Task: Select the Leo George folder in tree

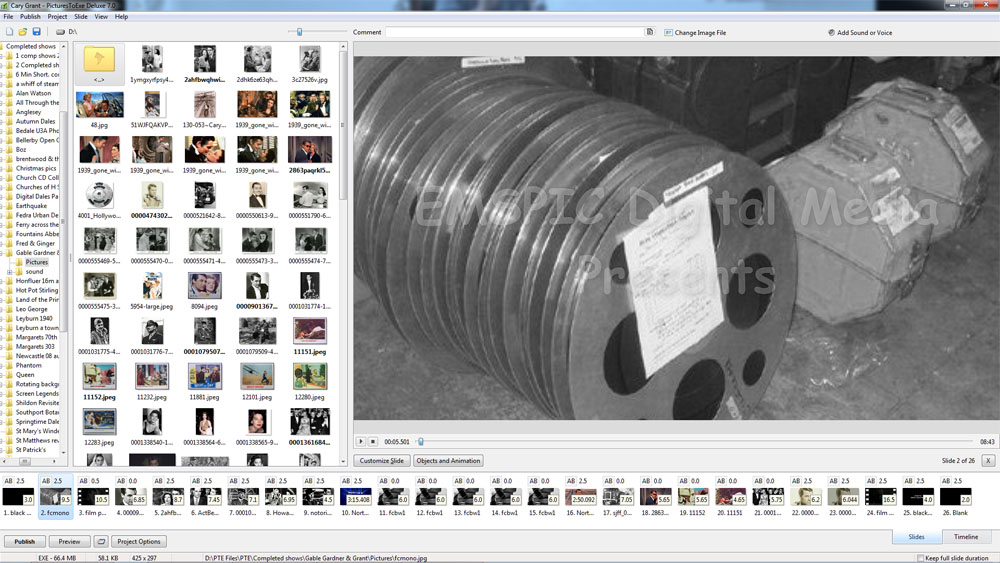Action: (32, 309)
